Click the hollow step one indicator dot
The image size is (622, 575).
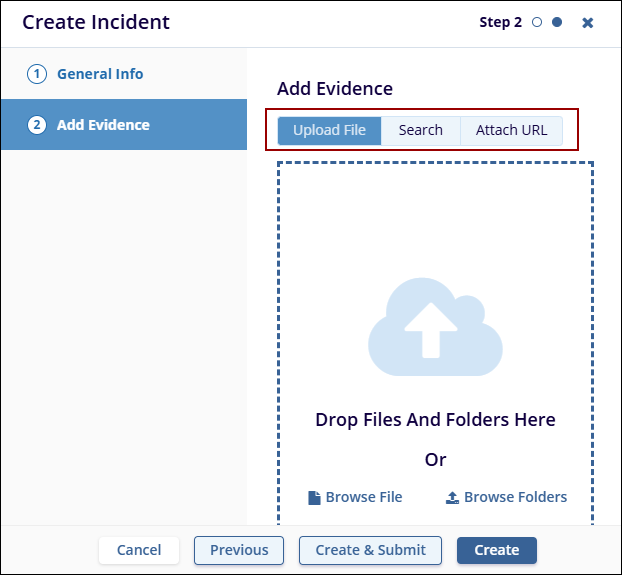pyautogui.click(x=537, y=23)
